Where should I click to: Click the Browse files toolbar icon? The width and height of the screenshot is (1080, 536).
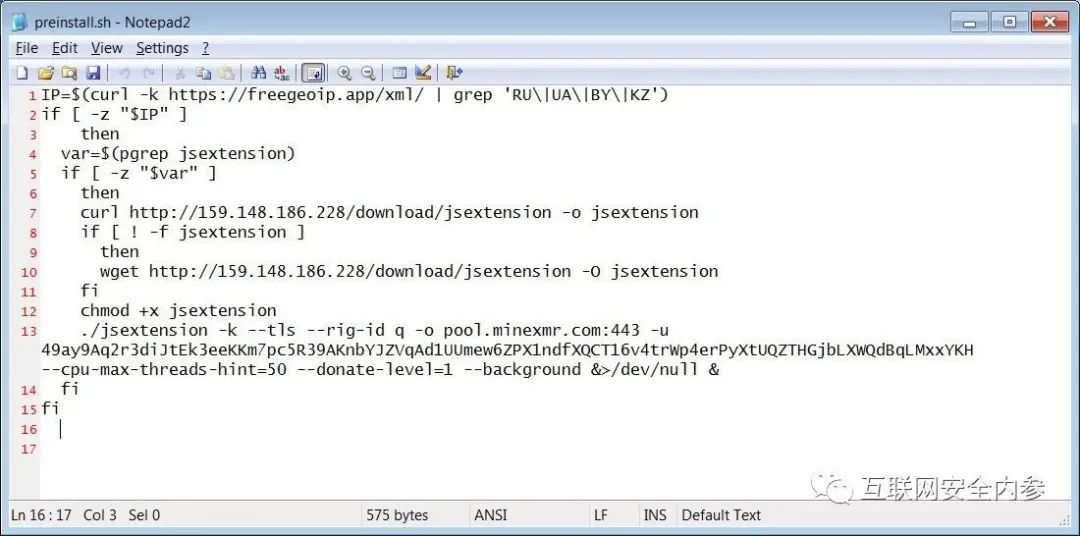[x=69, y=72]
